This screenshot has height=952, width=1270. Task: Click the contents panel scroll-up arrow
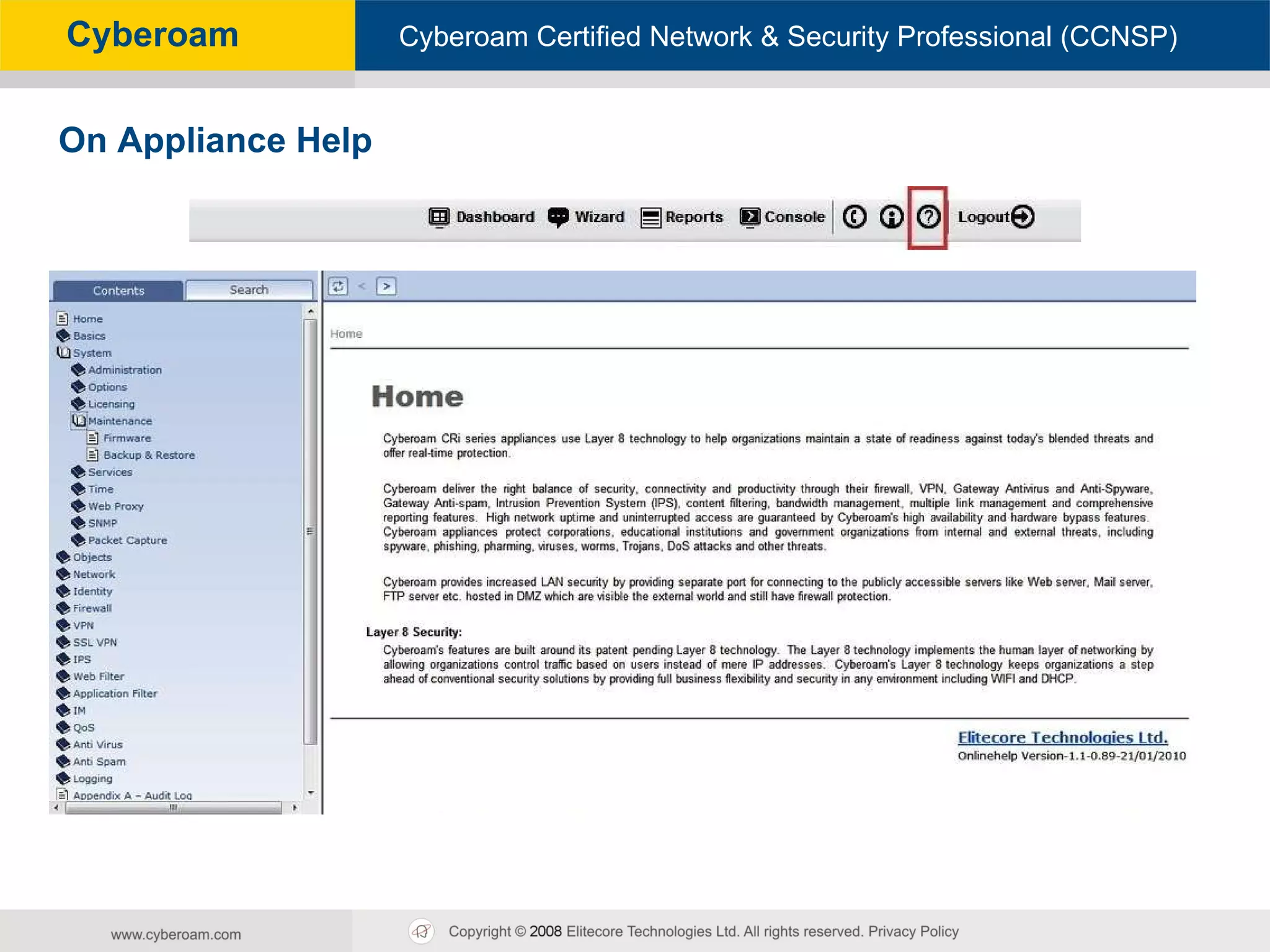(x=311, y=311)
